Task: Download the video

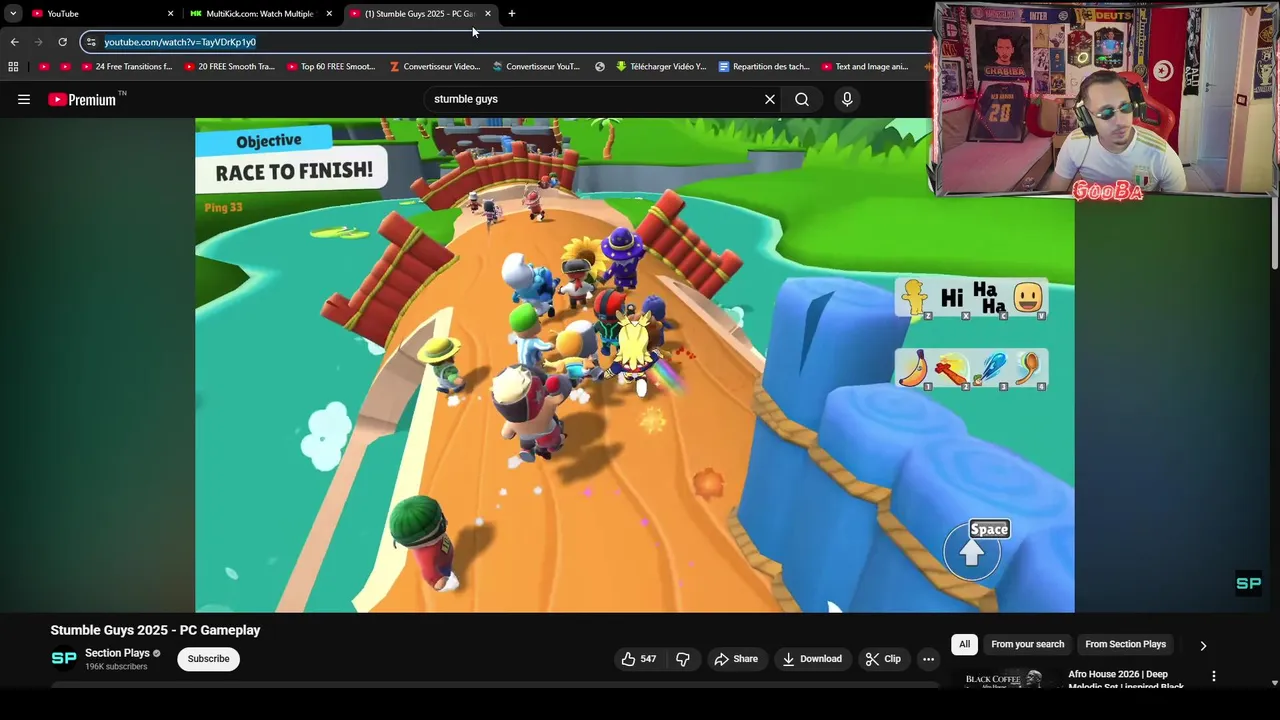Action: [812, 659]
